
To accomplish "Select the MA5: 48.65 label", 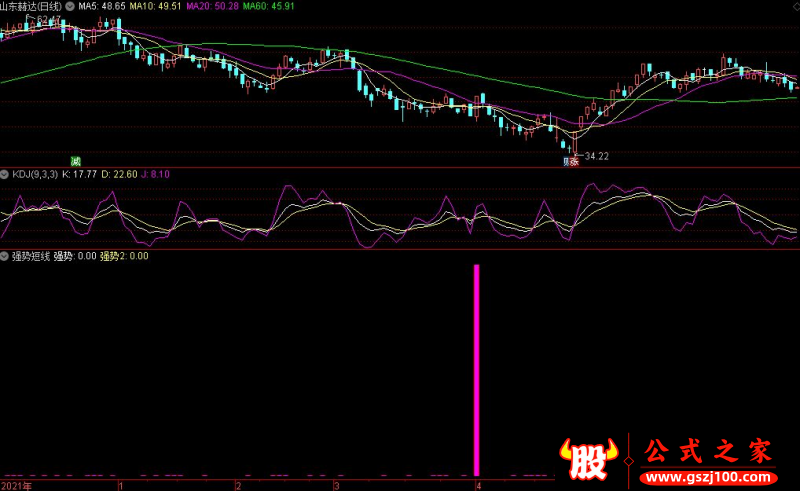I will click(102, 7).
